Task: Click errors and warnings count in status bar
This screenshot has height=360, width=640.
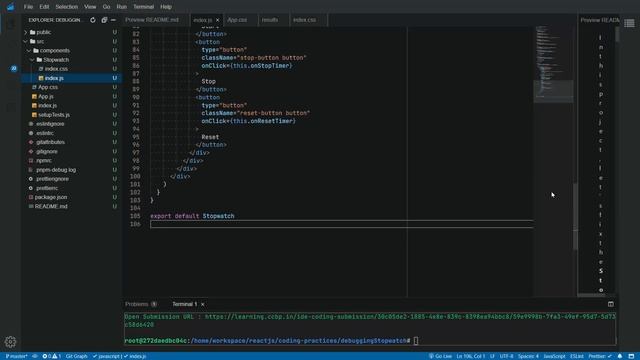Action: point(51,356)
